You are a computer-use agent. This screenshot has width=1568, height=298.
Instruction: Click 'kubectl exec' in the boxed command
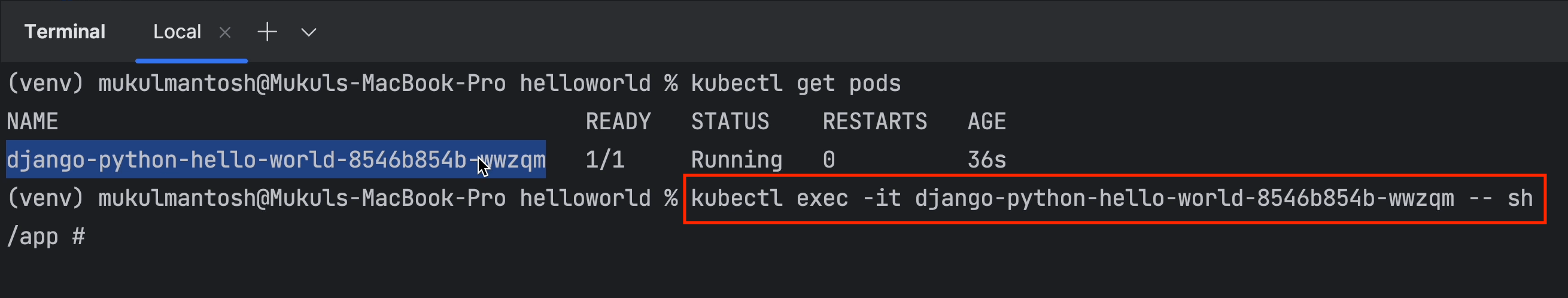[769, 198]
